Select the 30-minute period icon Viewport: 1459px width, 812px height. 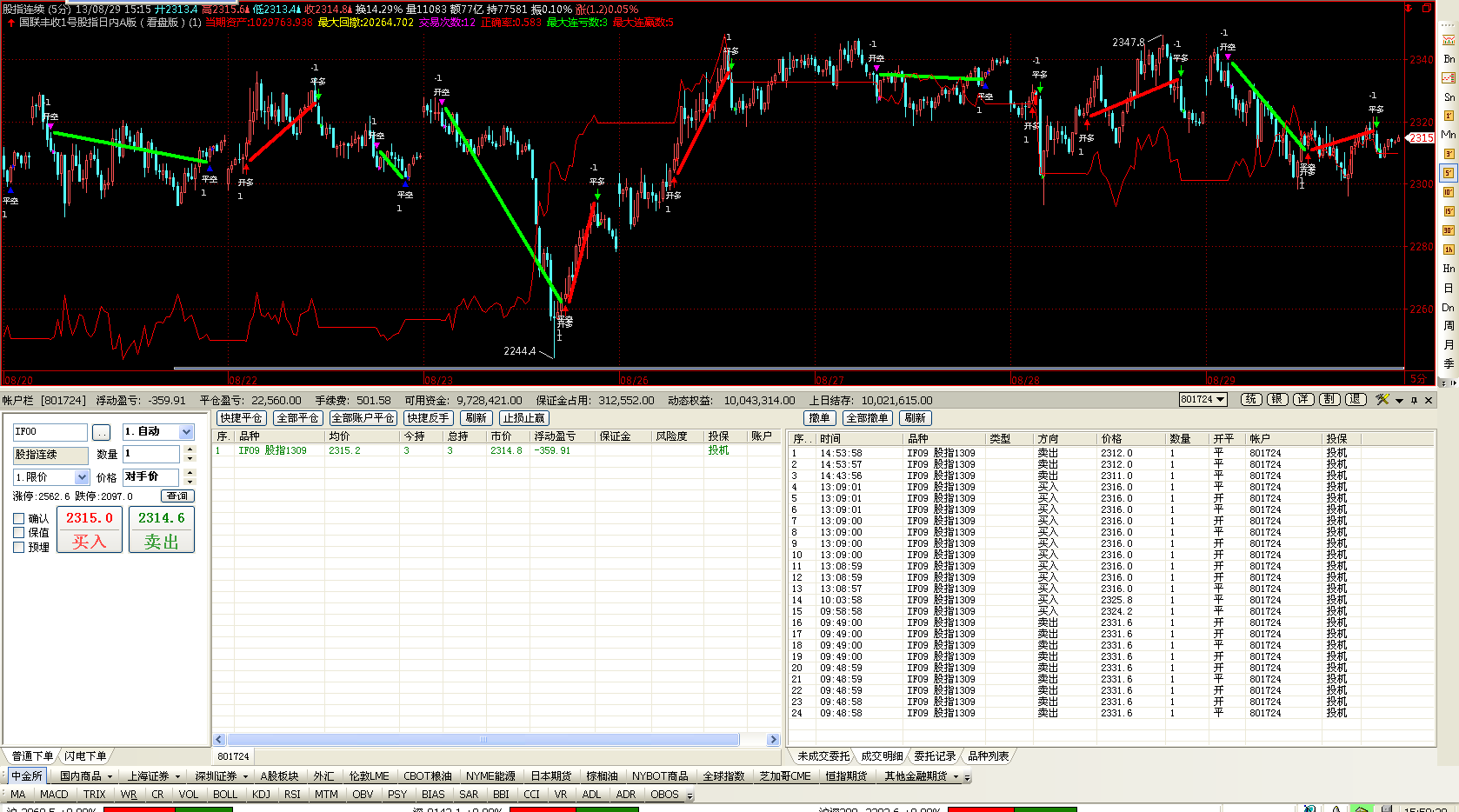[x=1449, y=230]
